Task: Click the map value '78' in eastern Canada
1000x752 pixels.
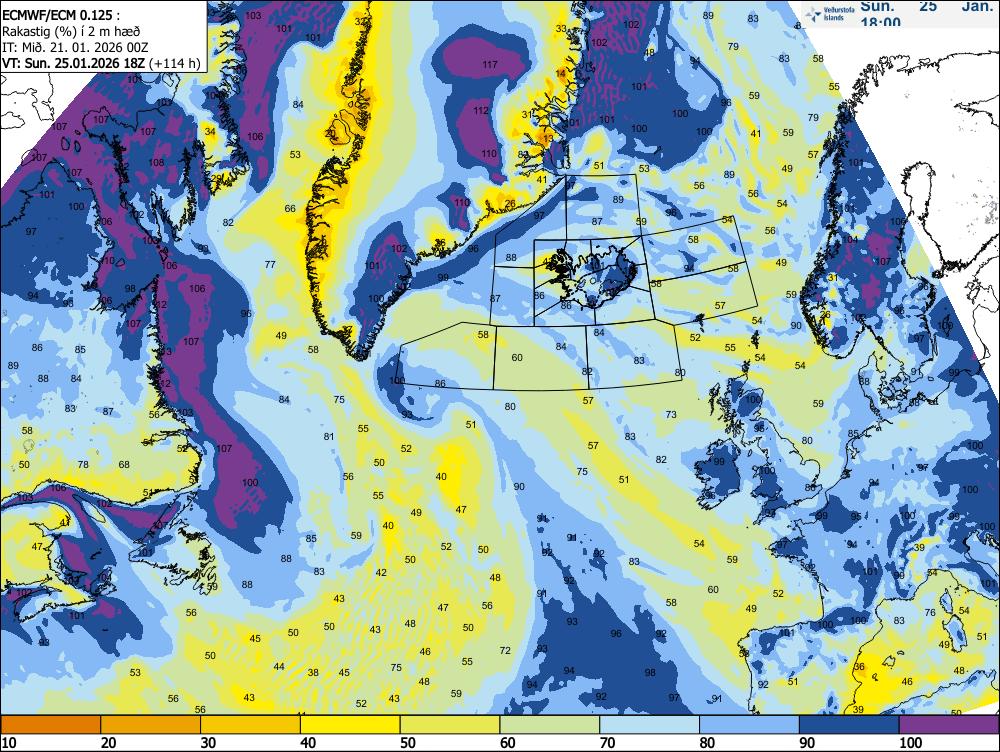Action: pos(83,464)
